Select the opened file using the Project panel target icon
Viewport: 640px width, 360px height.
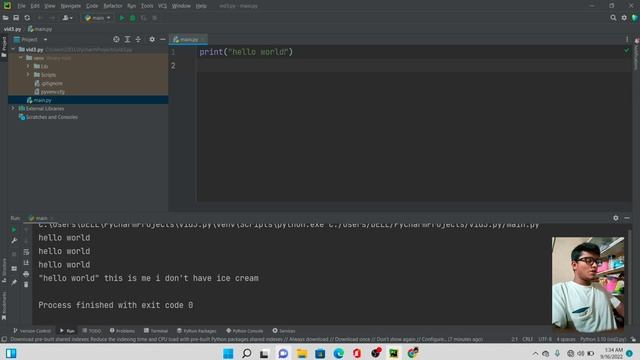point(116,39)
